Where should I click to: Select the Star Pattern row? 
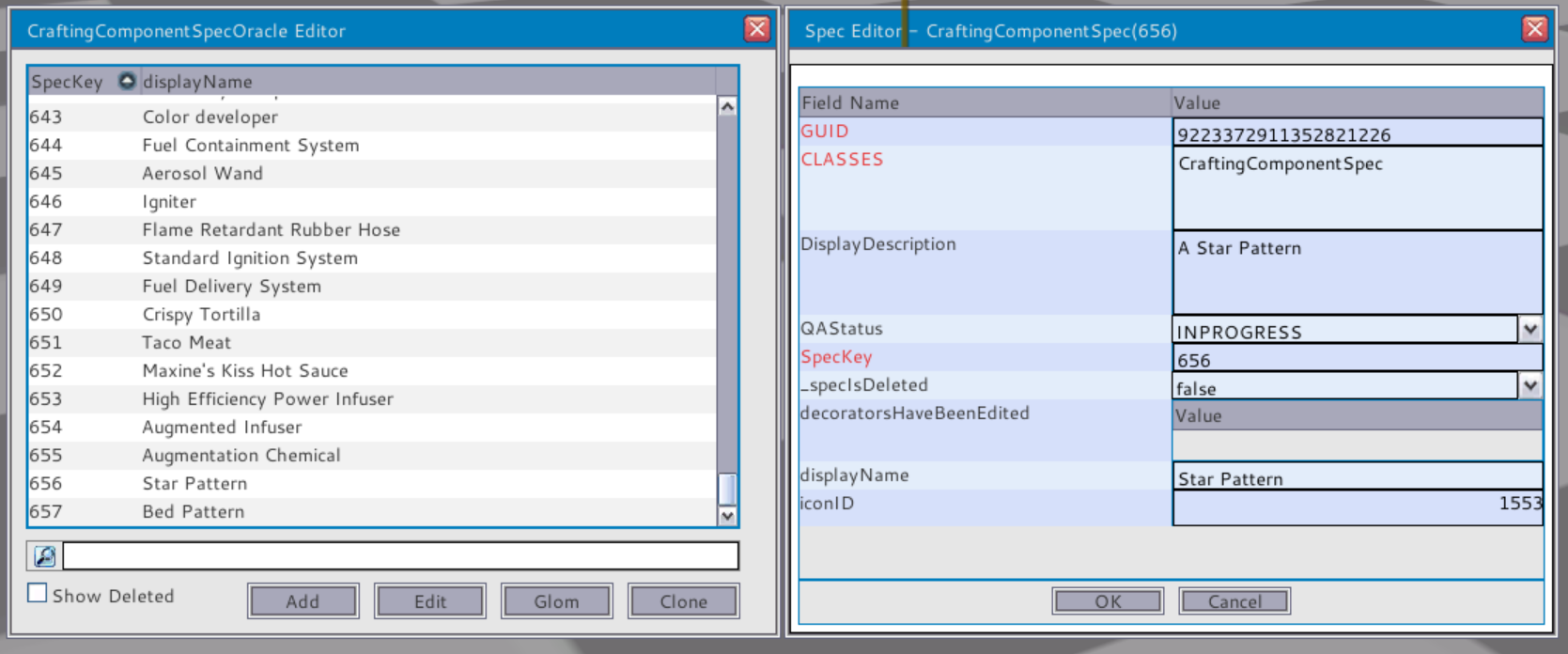tap(194, 484)
